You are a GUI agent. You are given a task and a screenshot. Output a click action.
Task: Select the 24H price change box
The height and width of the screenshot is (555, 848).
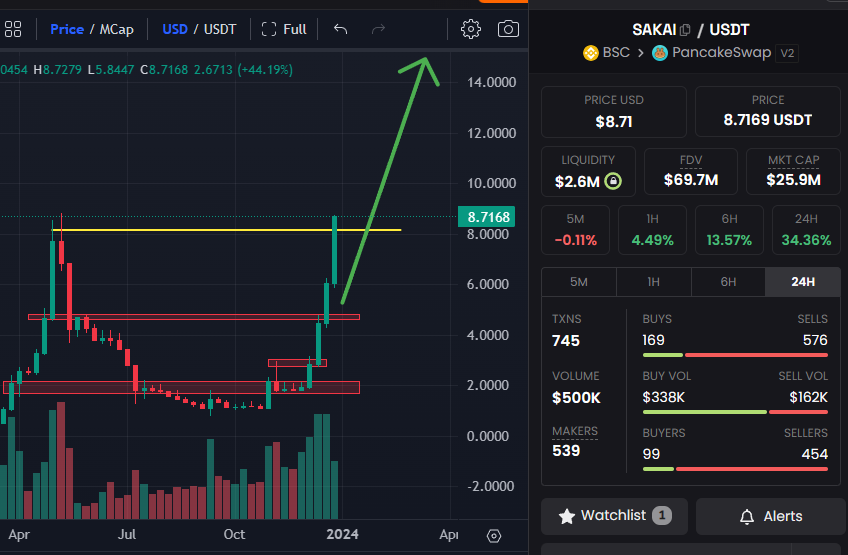pos(806,230)
